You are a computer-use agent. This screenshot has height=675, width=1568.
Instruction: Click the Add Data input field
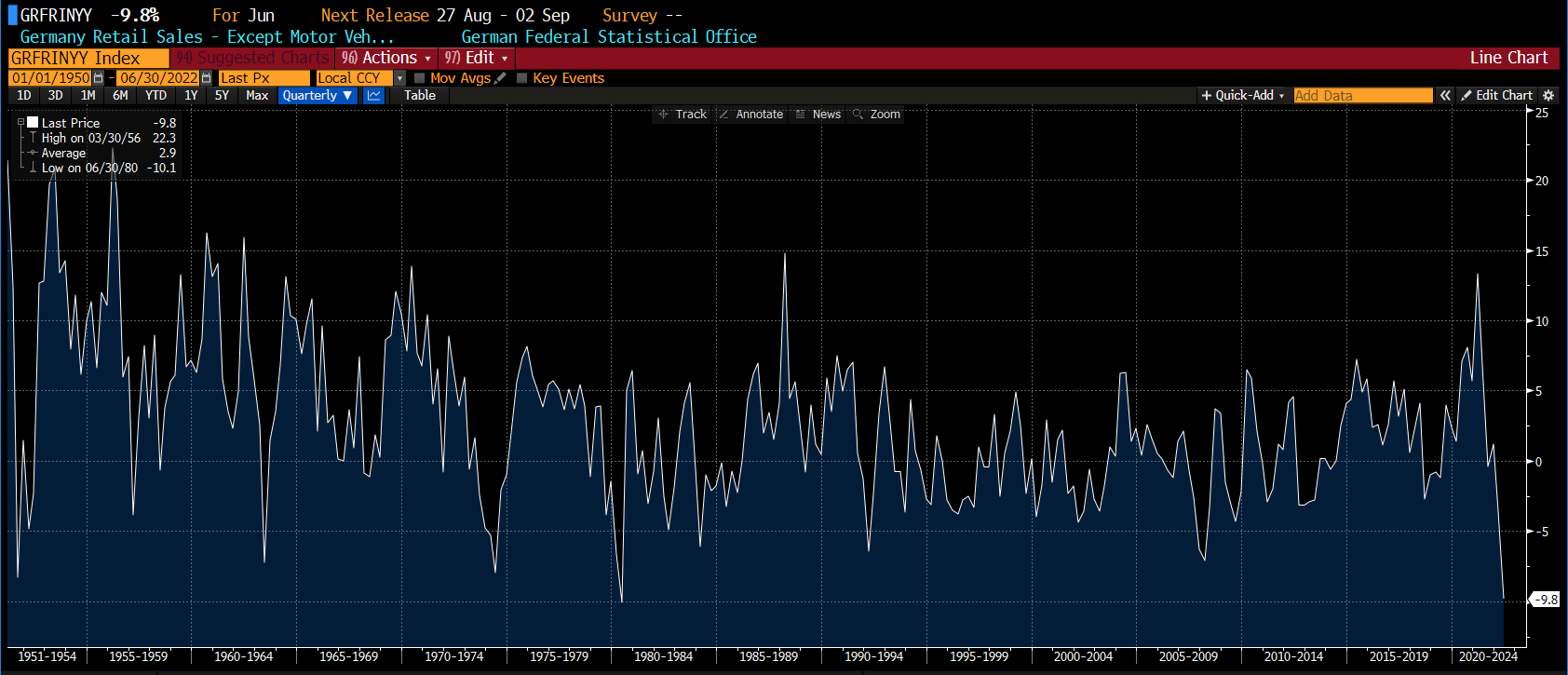tap(1362, 96)
